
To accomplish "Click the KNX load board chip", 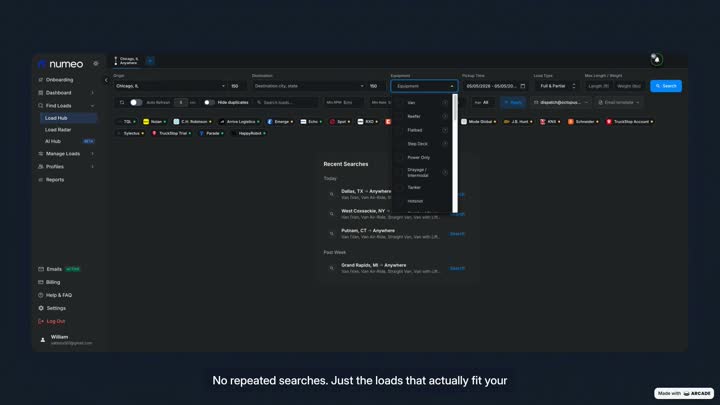I will pos(550,122).
